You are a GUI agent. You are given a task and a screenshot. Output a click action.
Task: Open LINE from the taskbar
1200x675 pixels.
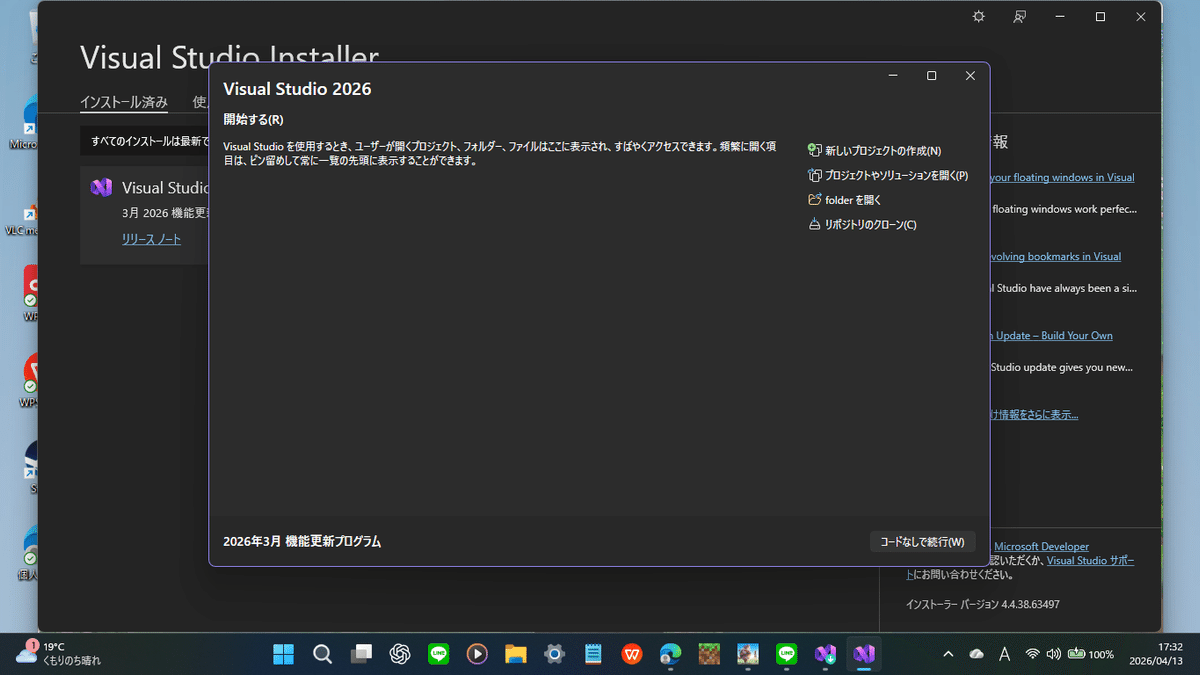point(438,654)
